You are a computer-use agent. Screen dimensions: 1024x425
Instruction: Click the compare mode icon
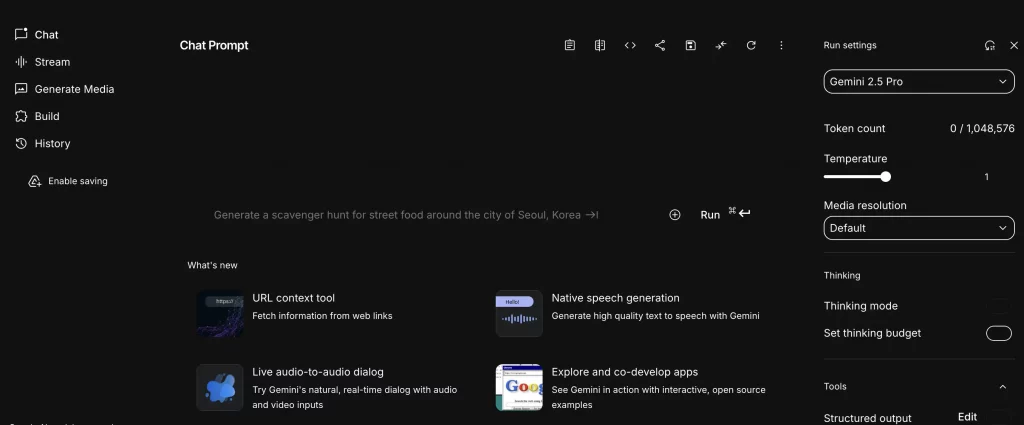(x=600, y=45)
